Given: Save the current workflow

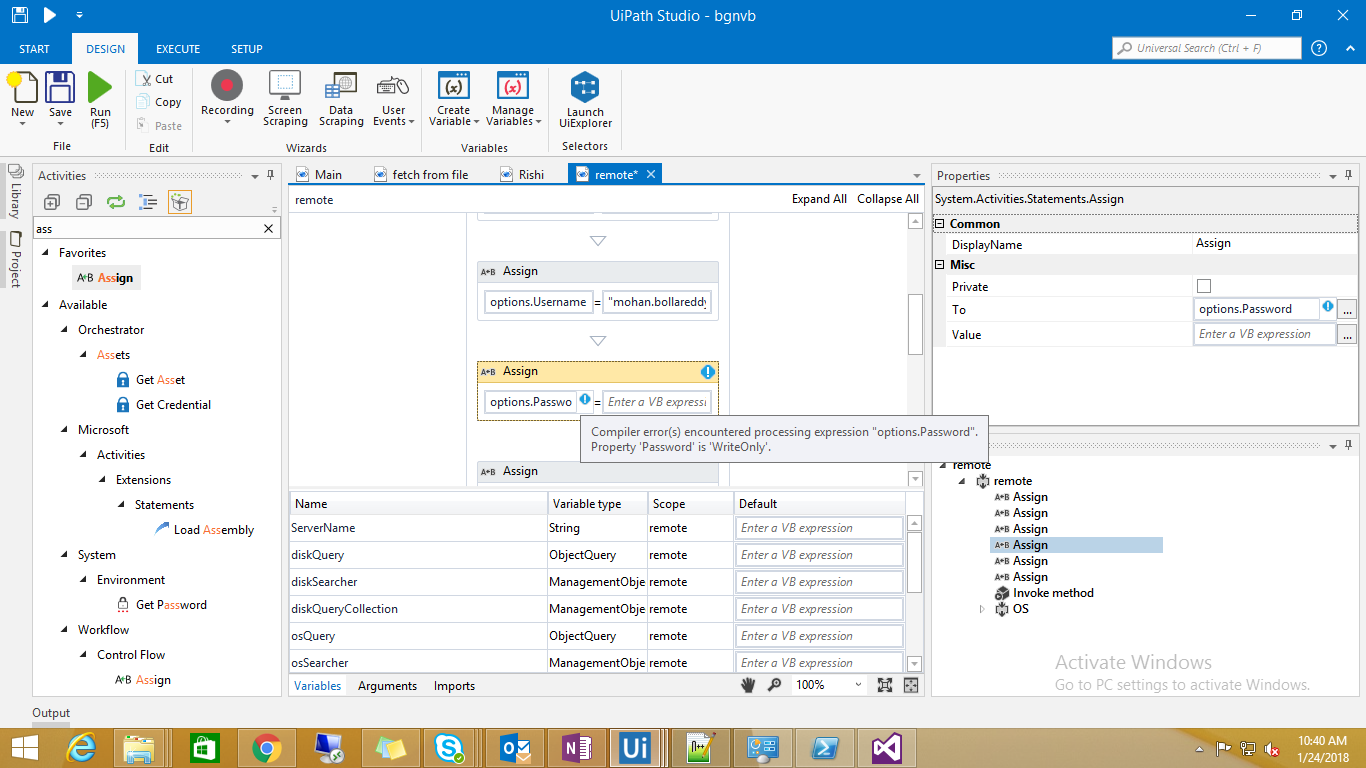Looking at the screenshot, I should 61,87.
